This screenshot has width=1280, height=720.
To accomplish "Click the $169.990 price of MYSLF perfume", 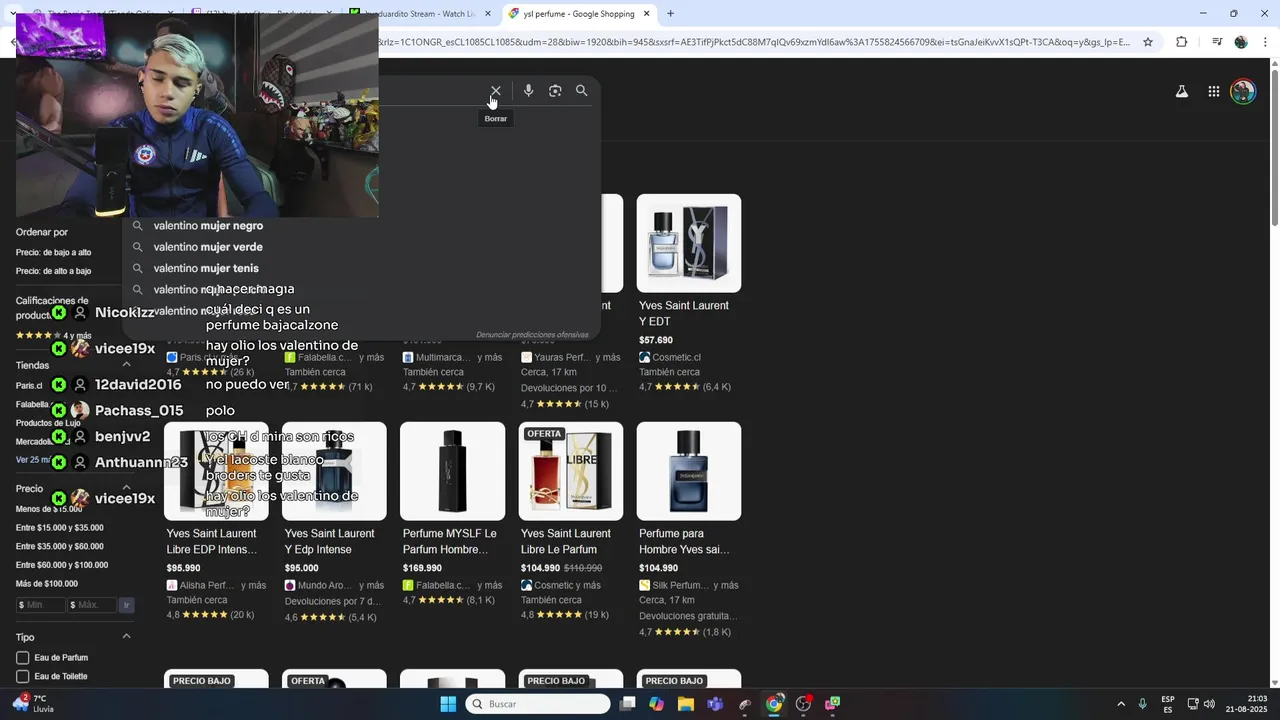I will point(423,569).
